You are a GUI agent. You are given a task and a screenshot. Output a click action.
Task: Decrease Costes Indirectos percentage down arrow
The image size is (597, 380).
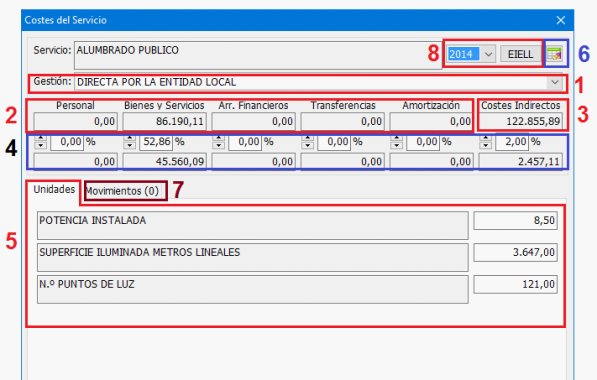coord(485,145)
